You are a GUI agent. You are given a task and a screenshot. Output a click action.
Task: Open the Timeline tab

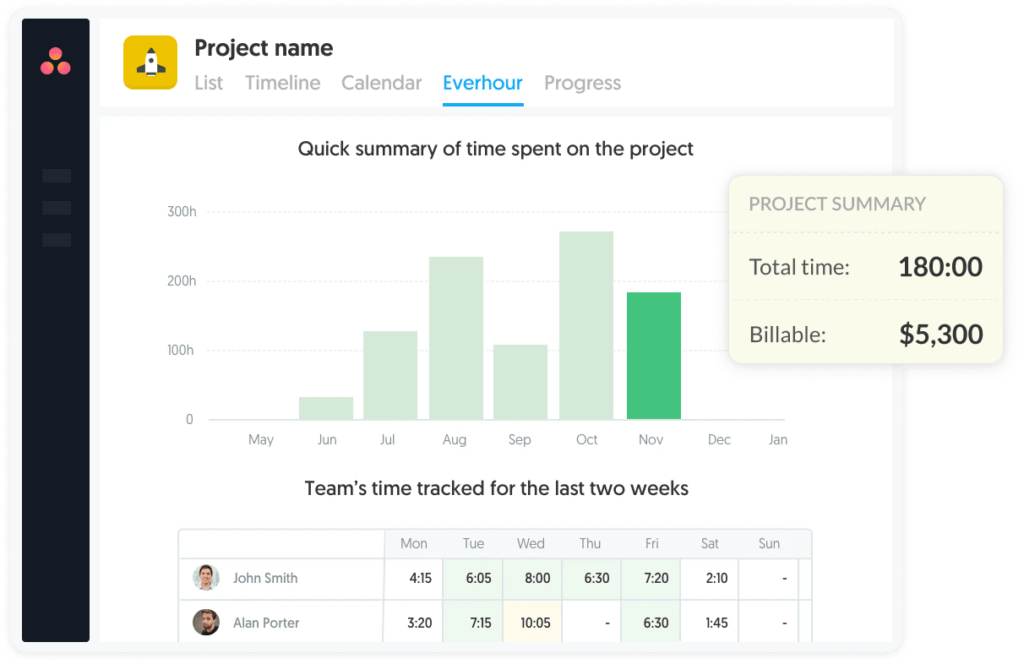tap(282, 84)
